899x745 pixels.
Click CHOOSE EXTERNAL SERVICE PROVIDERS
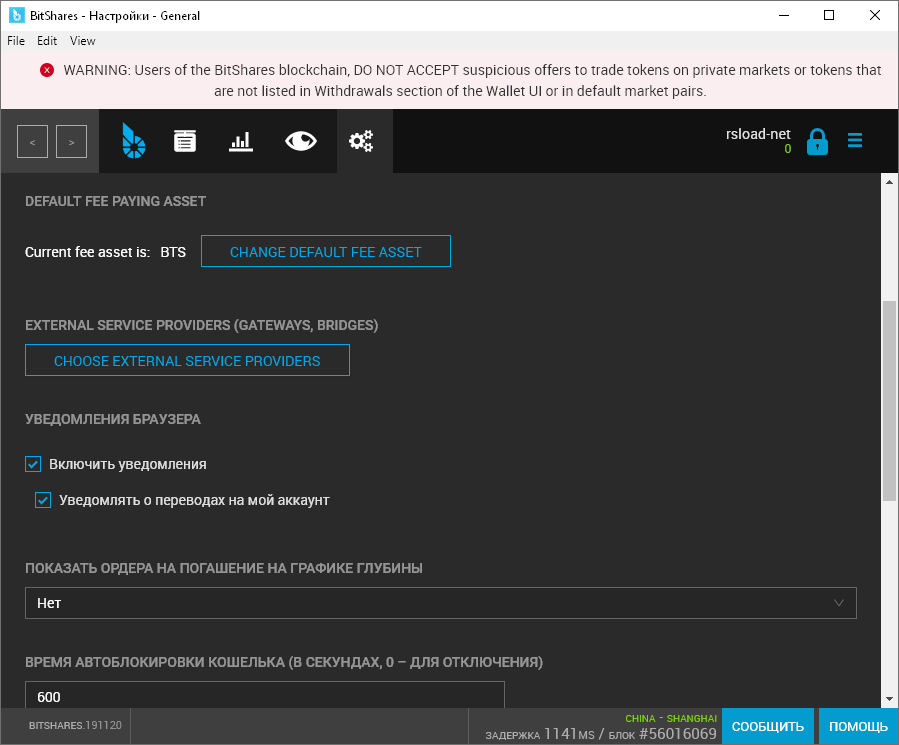187,360
